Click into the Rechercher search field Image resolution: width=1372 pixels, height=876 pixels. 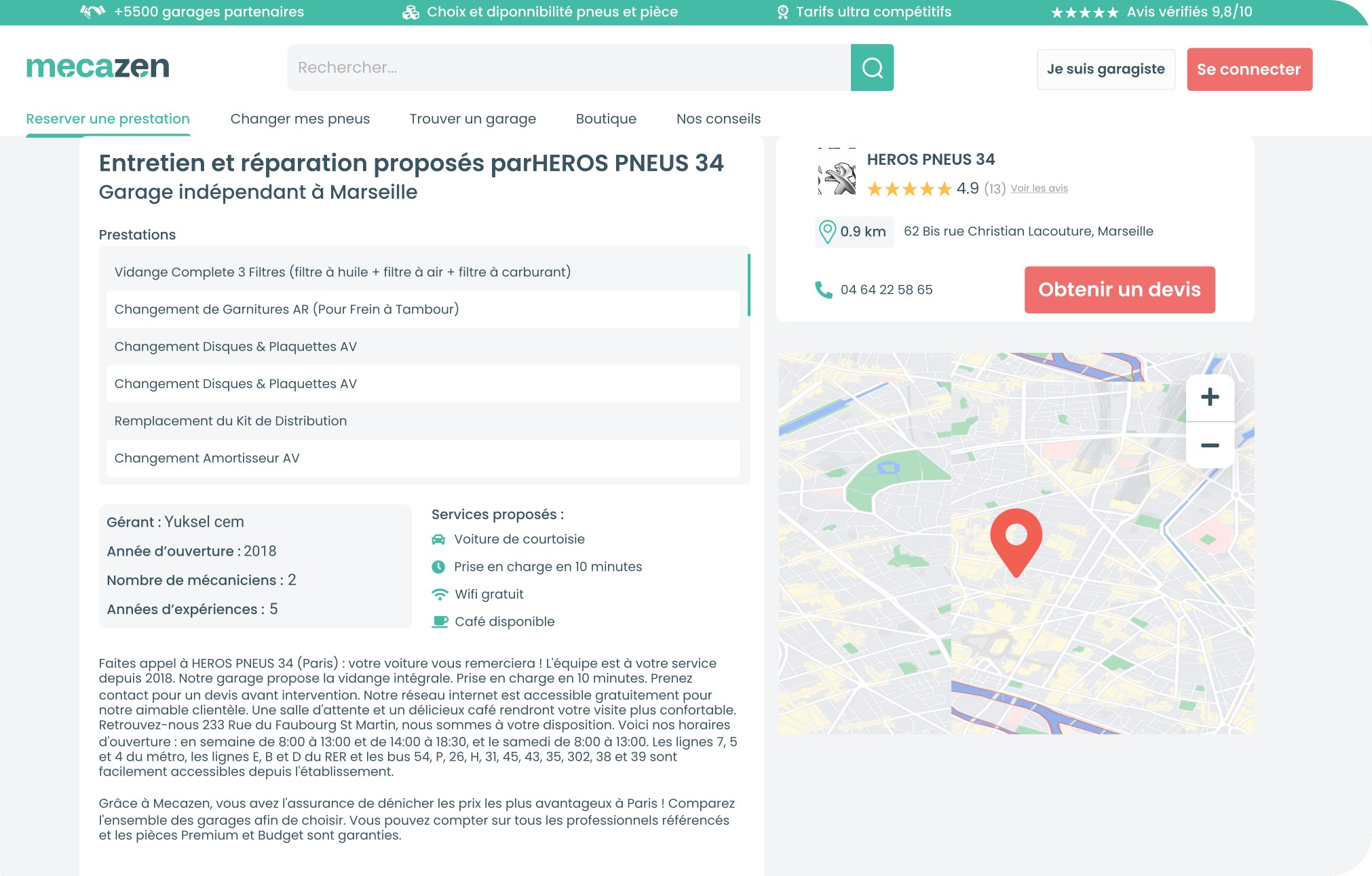pos(569,68)
